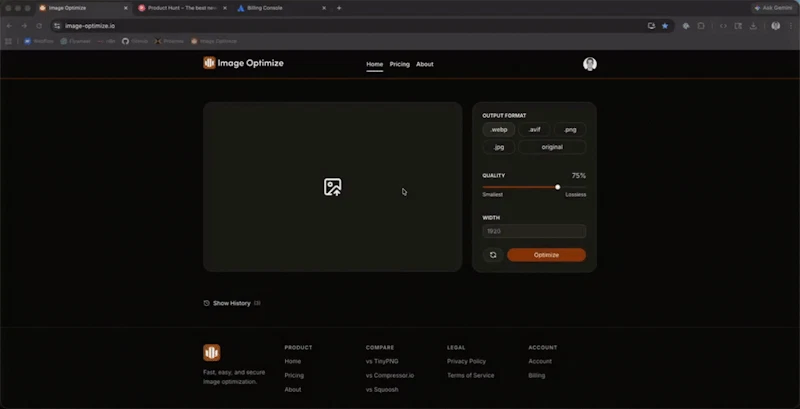Open the footer Billing link
Viewport: 800px width, 409px height.
point(537,375)
